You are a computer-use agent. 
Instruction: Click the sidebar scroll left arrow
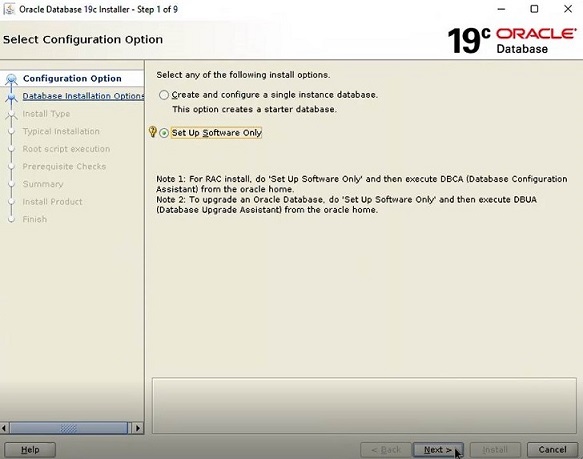point(4,428)
